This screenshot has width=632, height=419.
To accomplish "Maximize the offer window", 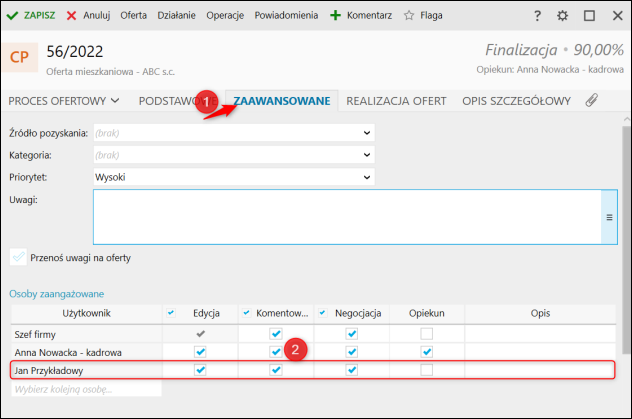I will click(589, 16).
